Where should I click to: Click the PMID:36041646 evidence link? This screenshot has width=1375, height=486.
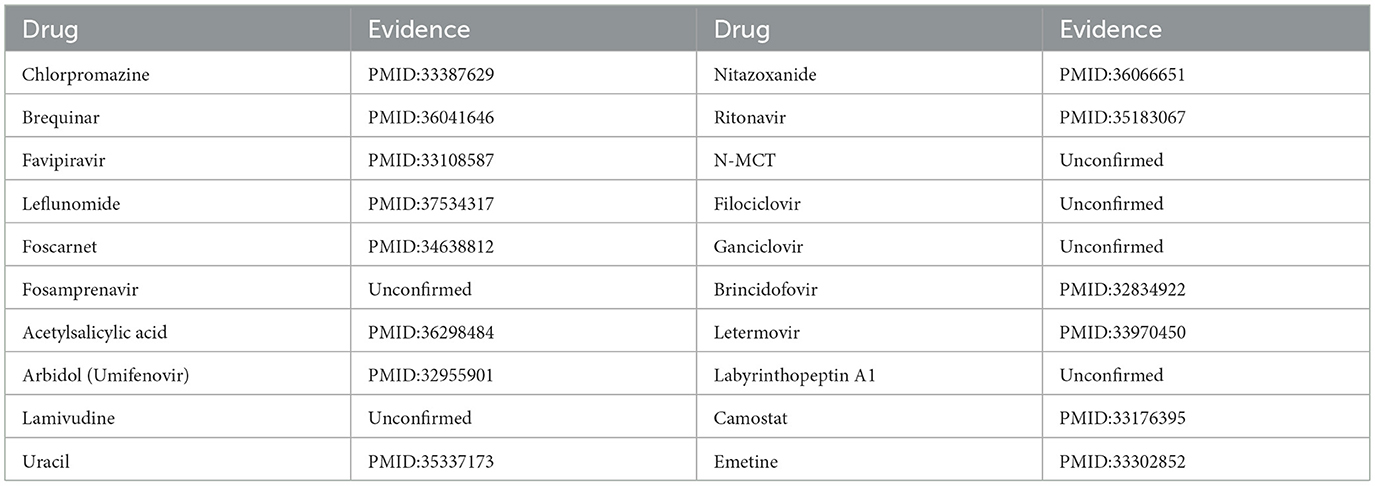pyautogui.click(x=431, y=118)
